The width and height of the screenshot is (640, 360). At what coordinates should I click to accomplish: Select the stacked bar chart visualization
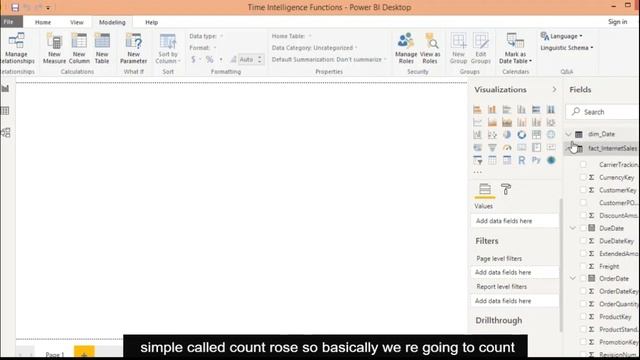tap(477, 109)
